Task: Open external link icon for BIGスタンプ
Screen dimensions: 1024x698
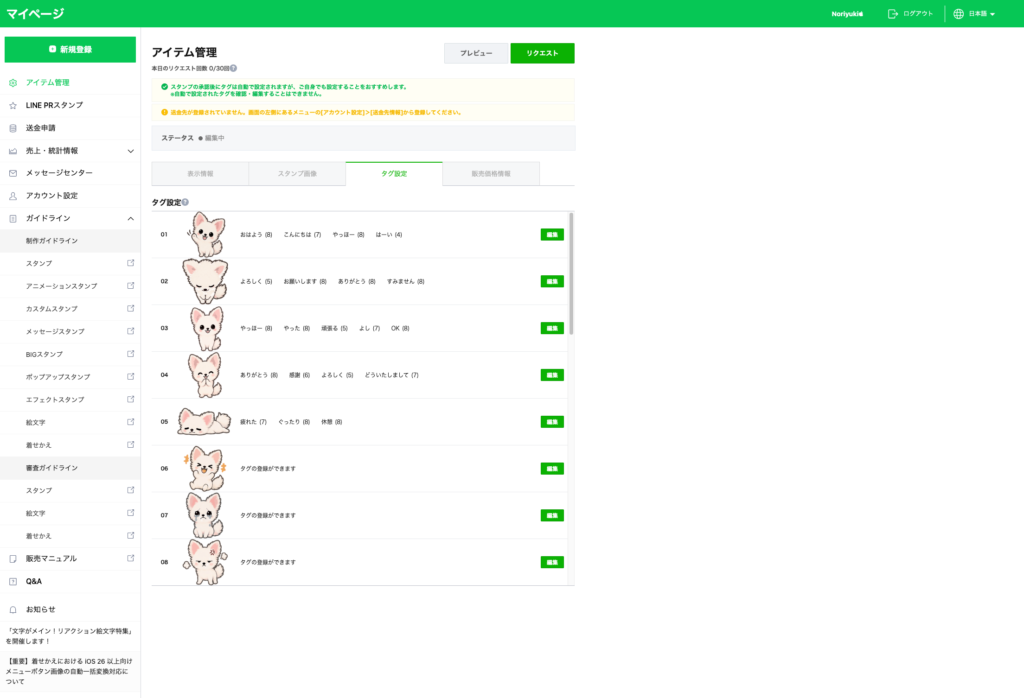Action: (131, 354)
